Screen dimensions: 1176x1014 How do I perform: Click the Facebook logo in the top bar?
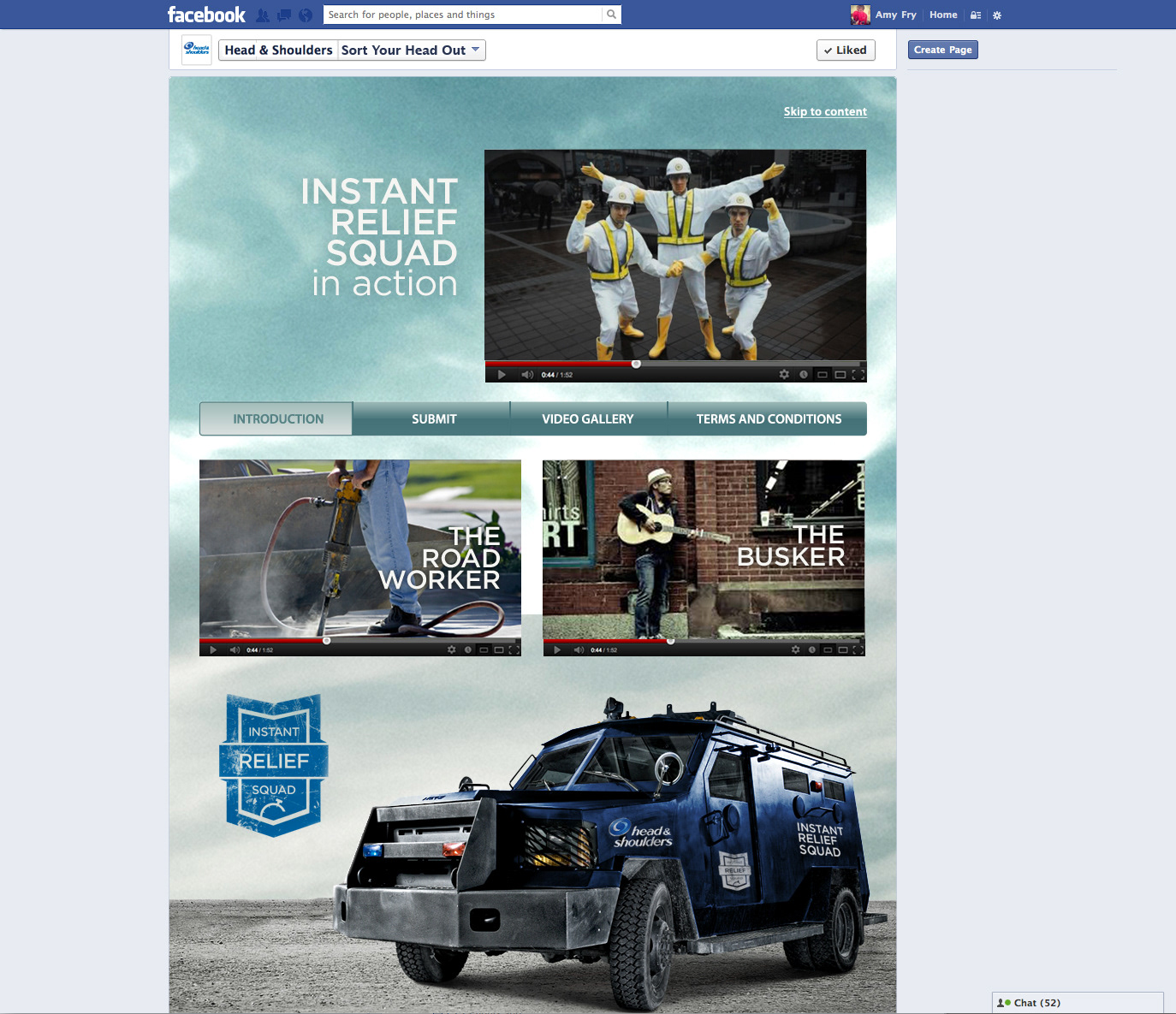point(206,15)
